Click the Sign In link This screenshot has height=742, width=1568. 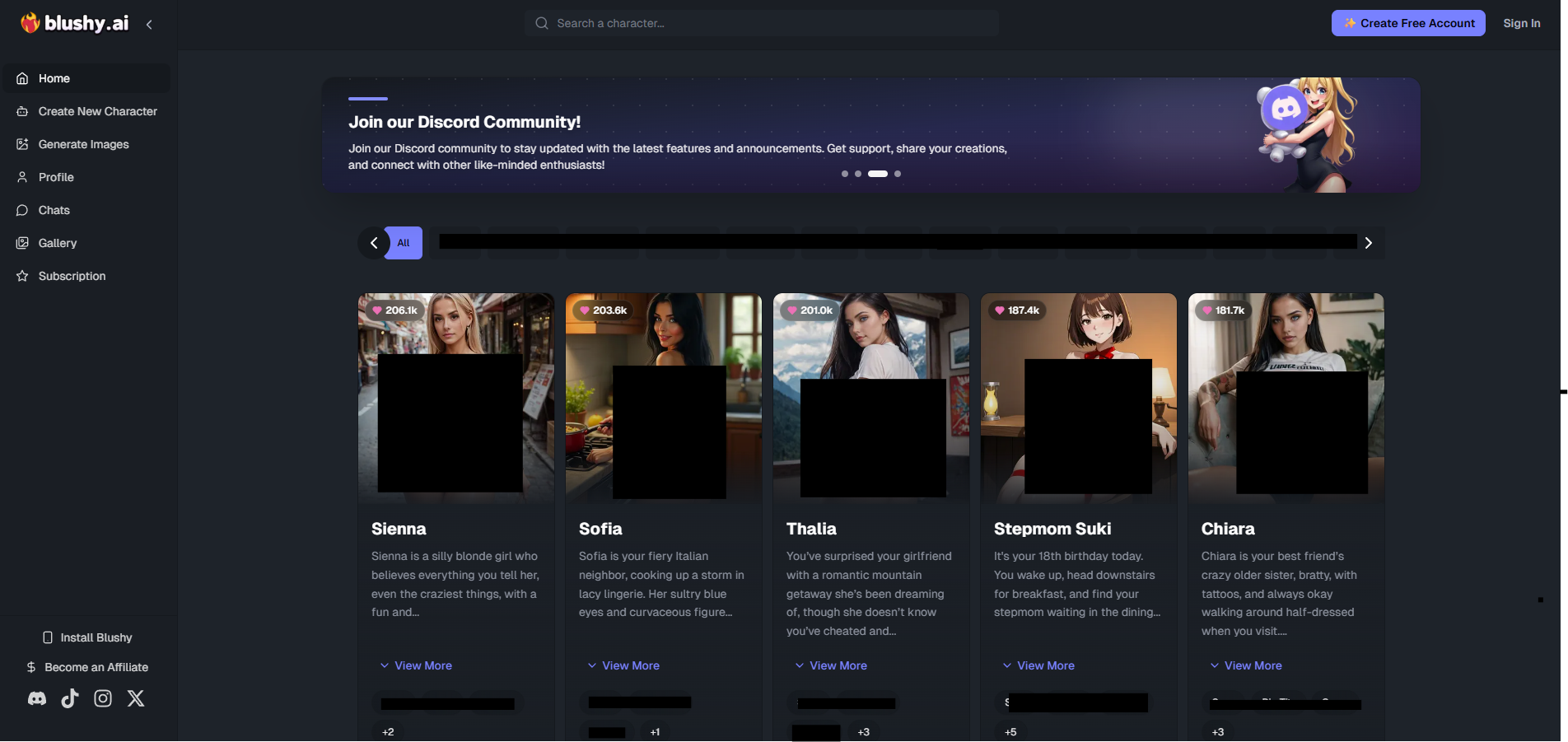[x=1521, y=23]
